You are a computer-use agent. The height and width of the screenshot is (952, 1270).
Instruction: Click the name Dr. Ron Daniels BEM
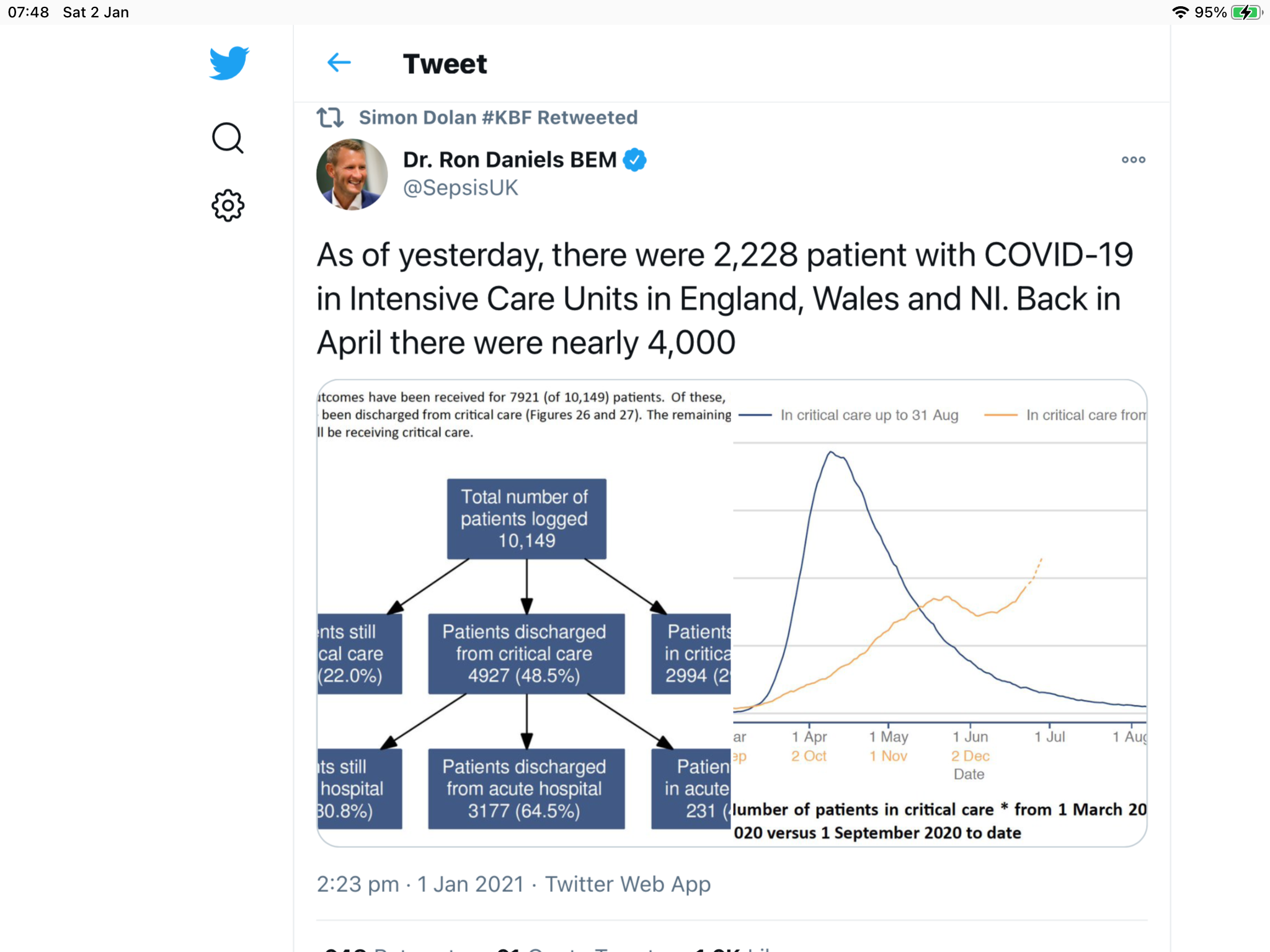pyautogui.click(x=509, y=160)
